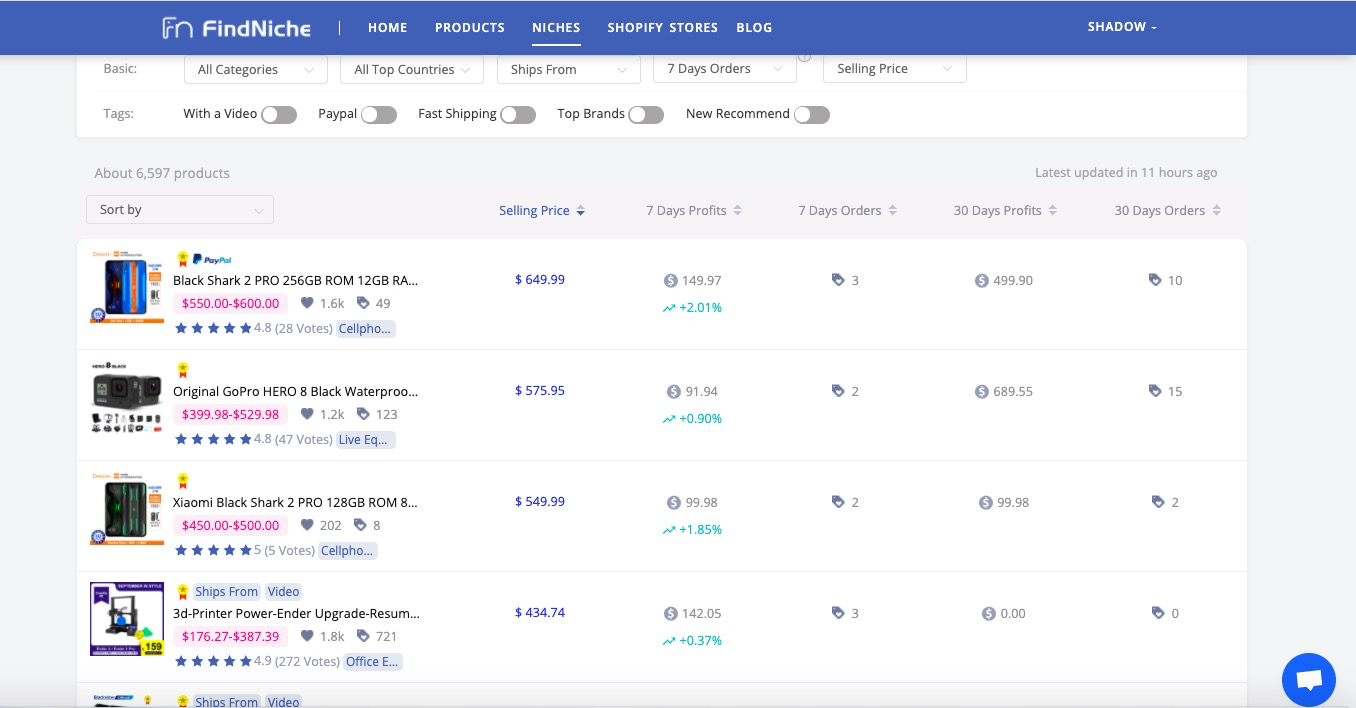Open the Ships From dropdown

(x=569, y=69)
